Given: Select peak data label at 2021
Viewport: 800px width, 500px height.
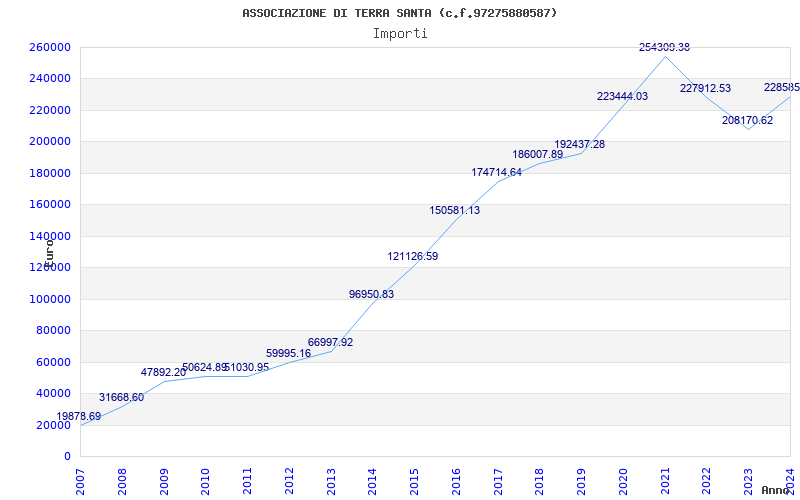Looking at the screenshot, I should tap(664, 47).
